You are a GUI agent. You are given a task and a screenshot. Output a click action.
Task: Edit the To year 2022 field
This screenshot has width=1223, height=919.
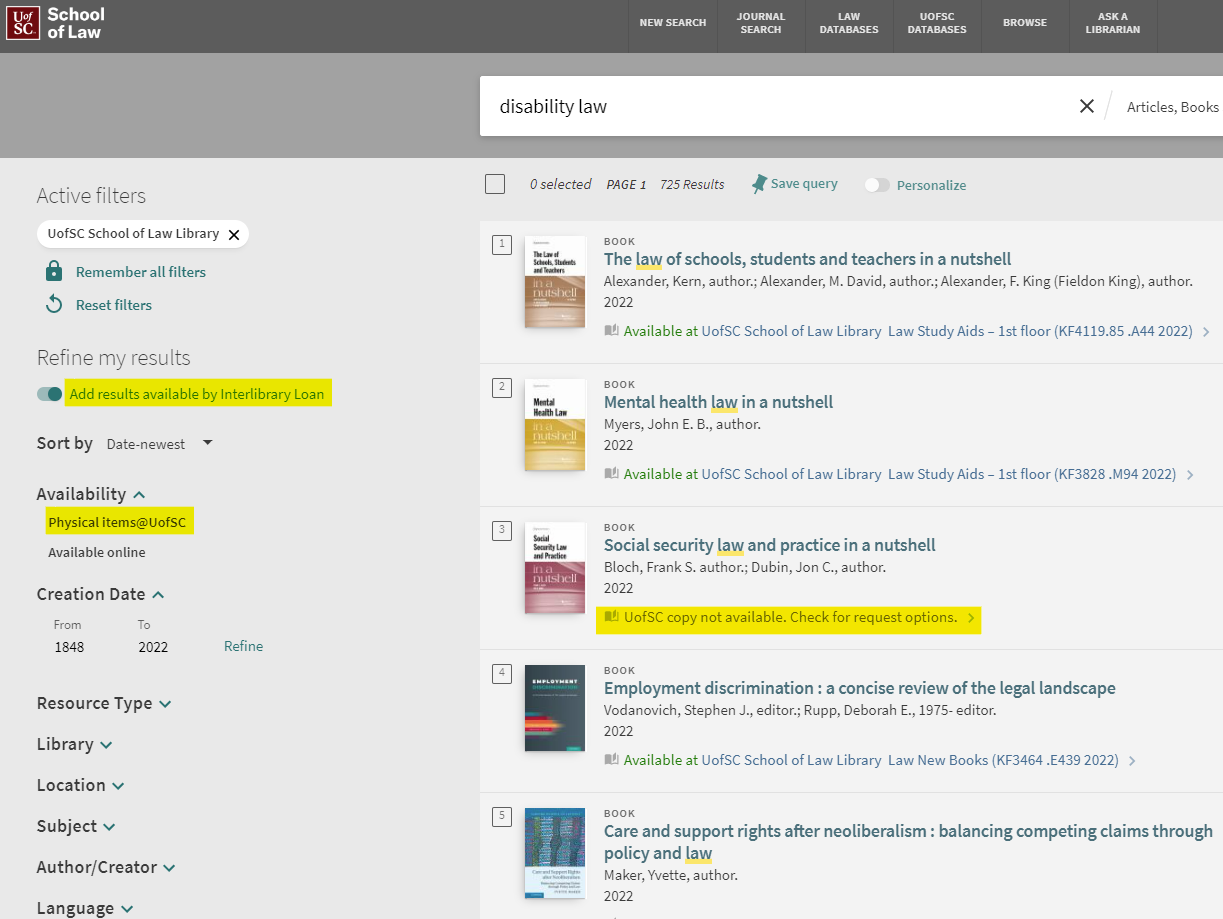(x=153, y=647)
